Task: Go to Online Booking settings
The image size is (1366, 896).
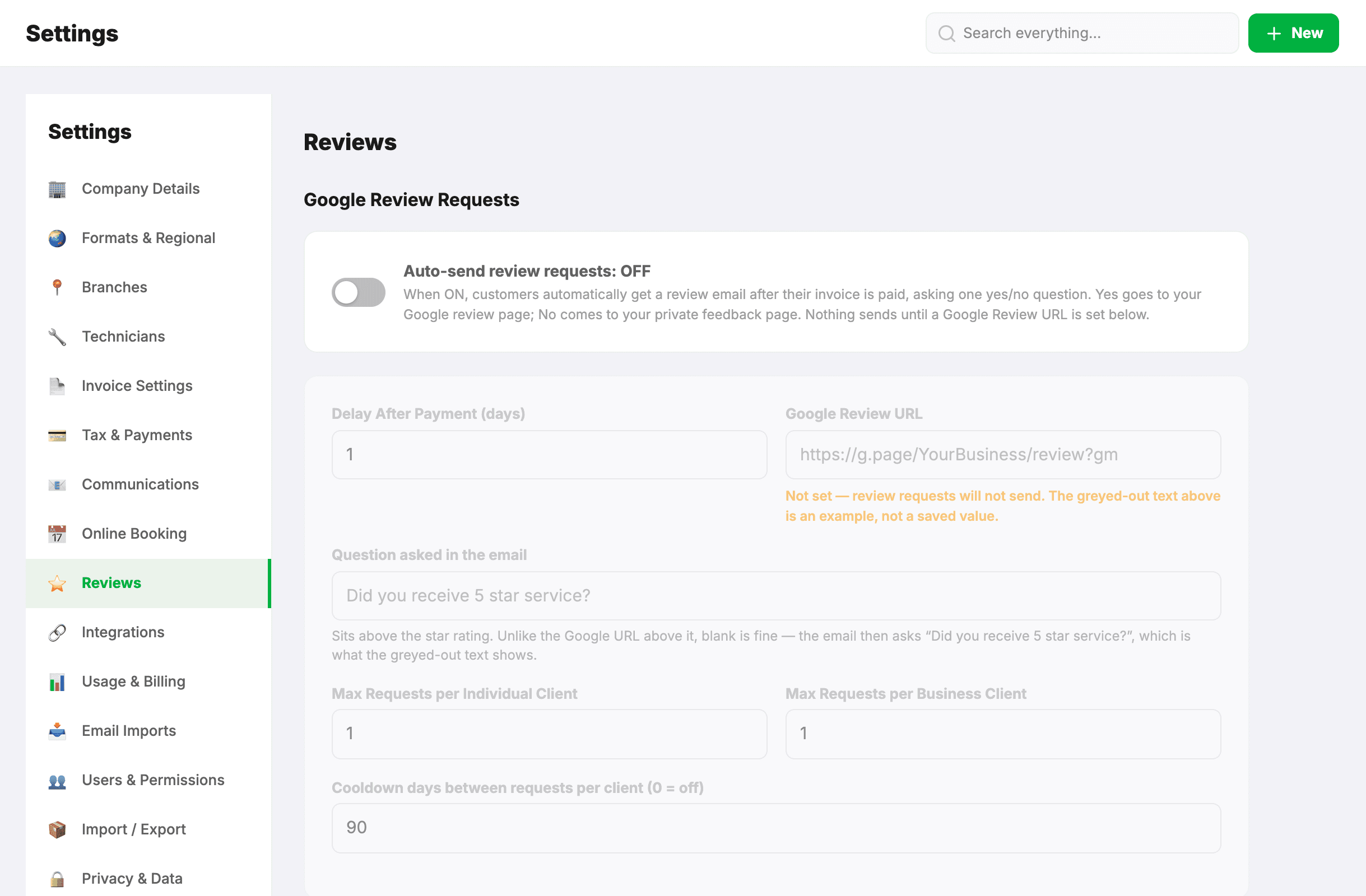Action: click(148, 535)
